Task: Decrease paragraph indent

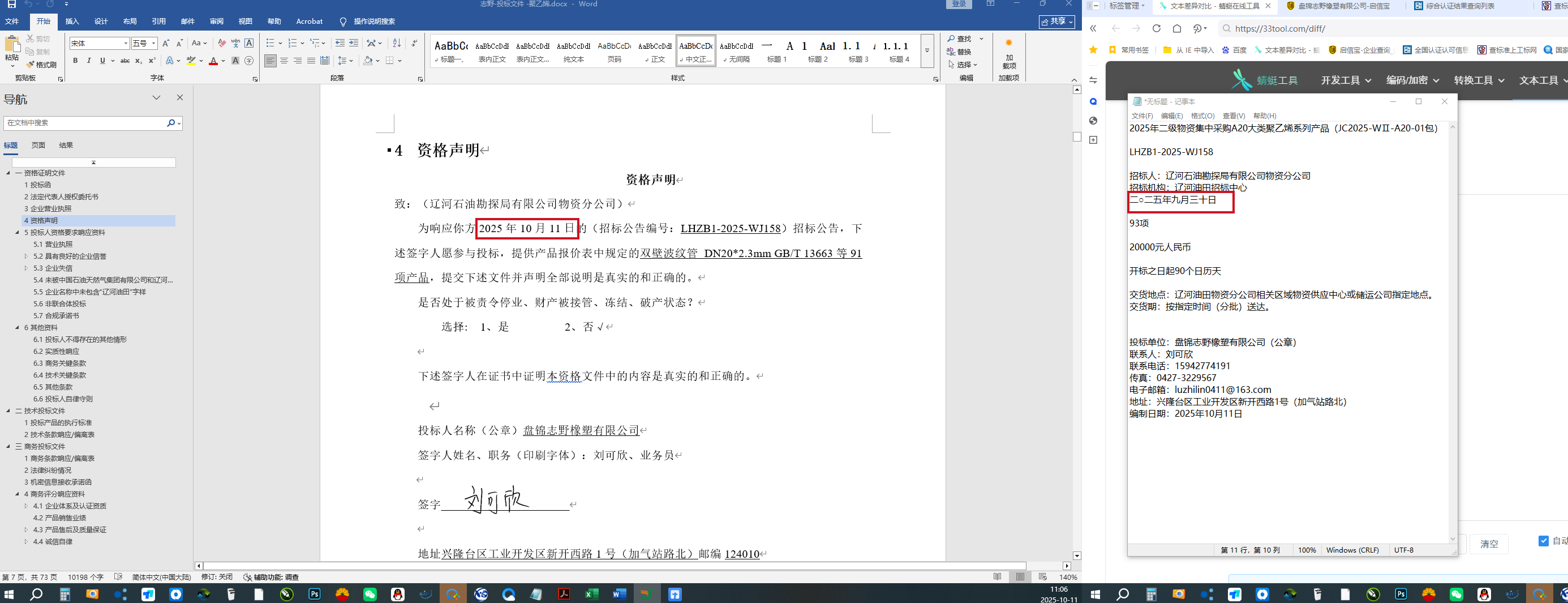Action: click(x=340, y=43)
